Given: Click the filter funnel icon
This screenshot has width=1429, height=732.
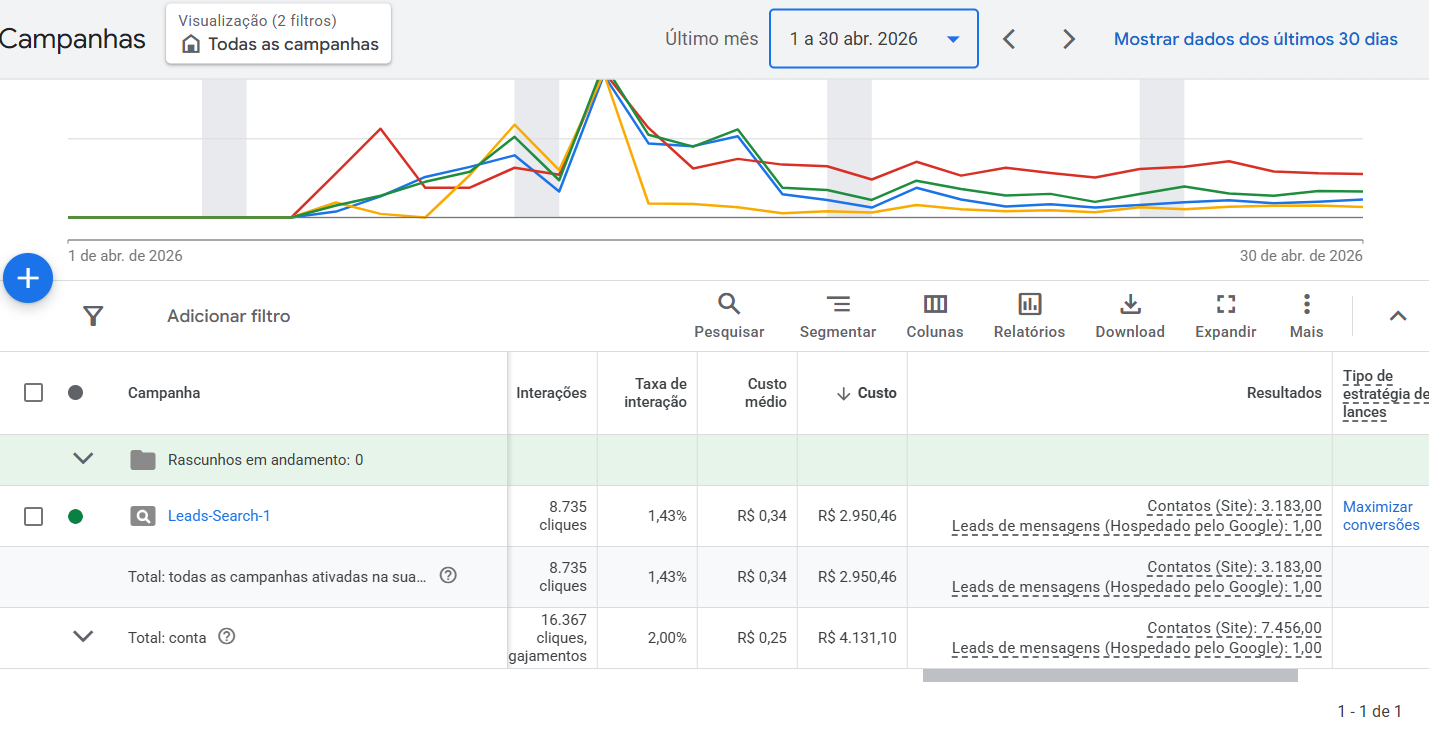Looking at the screenshot, I should coord(93,316).
